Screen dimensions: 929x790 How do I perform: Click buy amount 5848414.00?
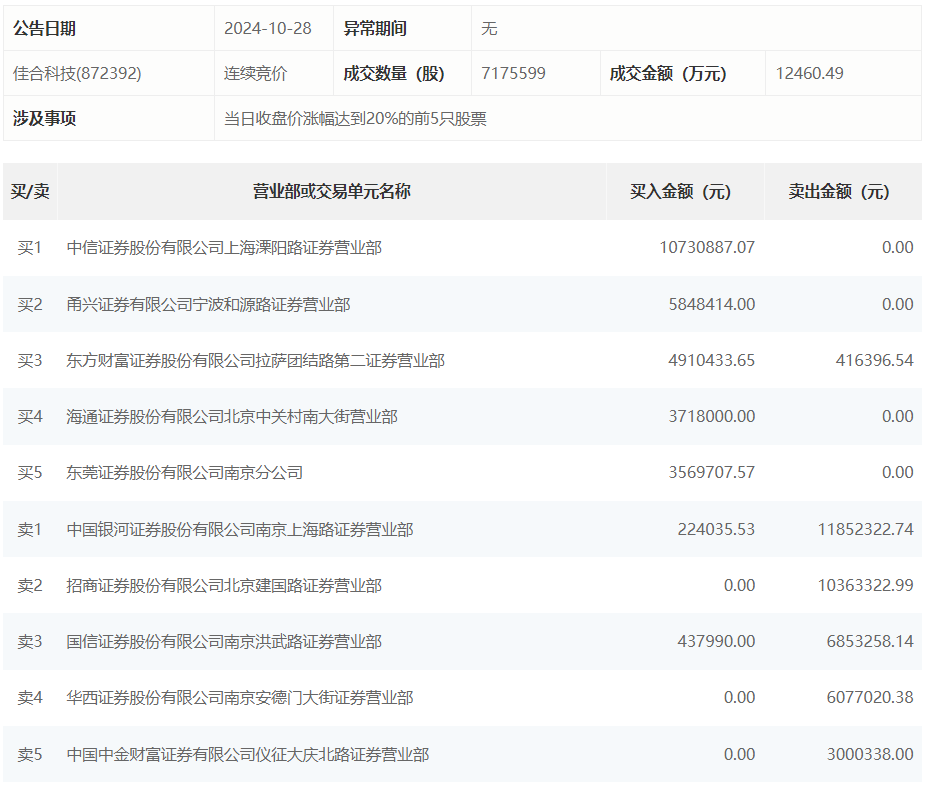[712, 304]
